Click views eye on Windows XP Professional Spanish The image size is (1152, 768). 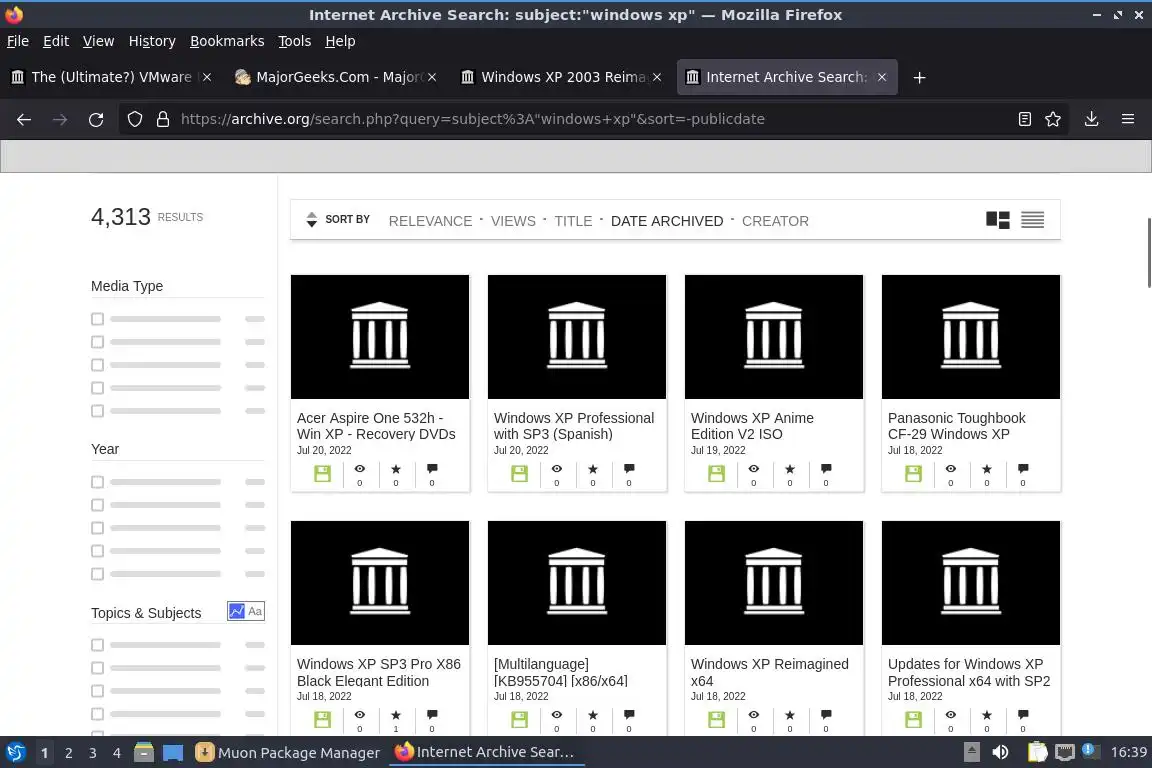click(x=557, y=469)
